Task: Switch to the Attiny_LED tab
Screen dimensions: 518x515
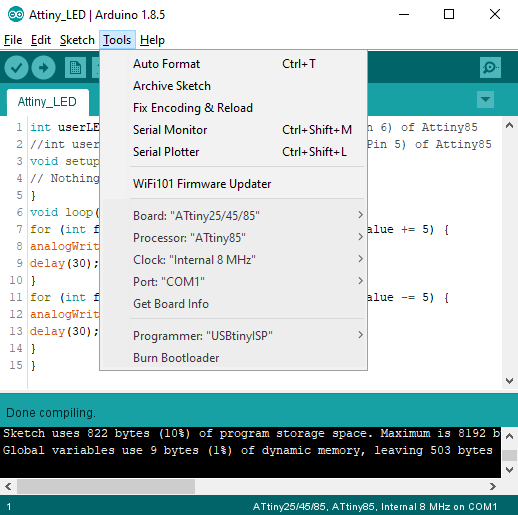Action: point(47,102)
